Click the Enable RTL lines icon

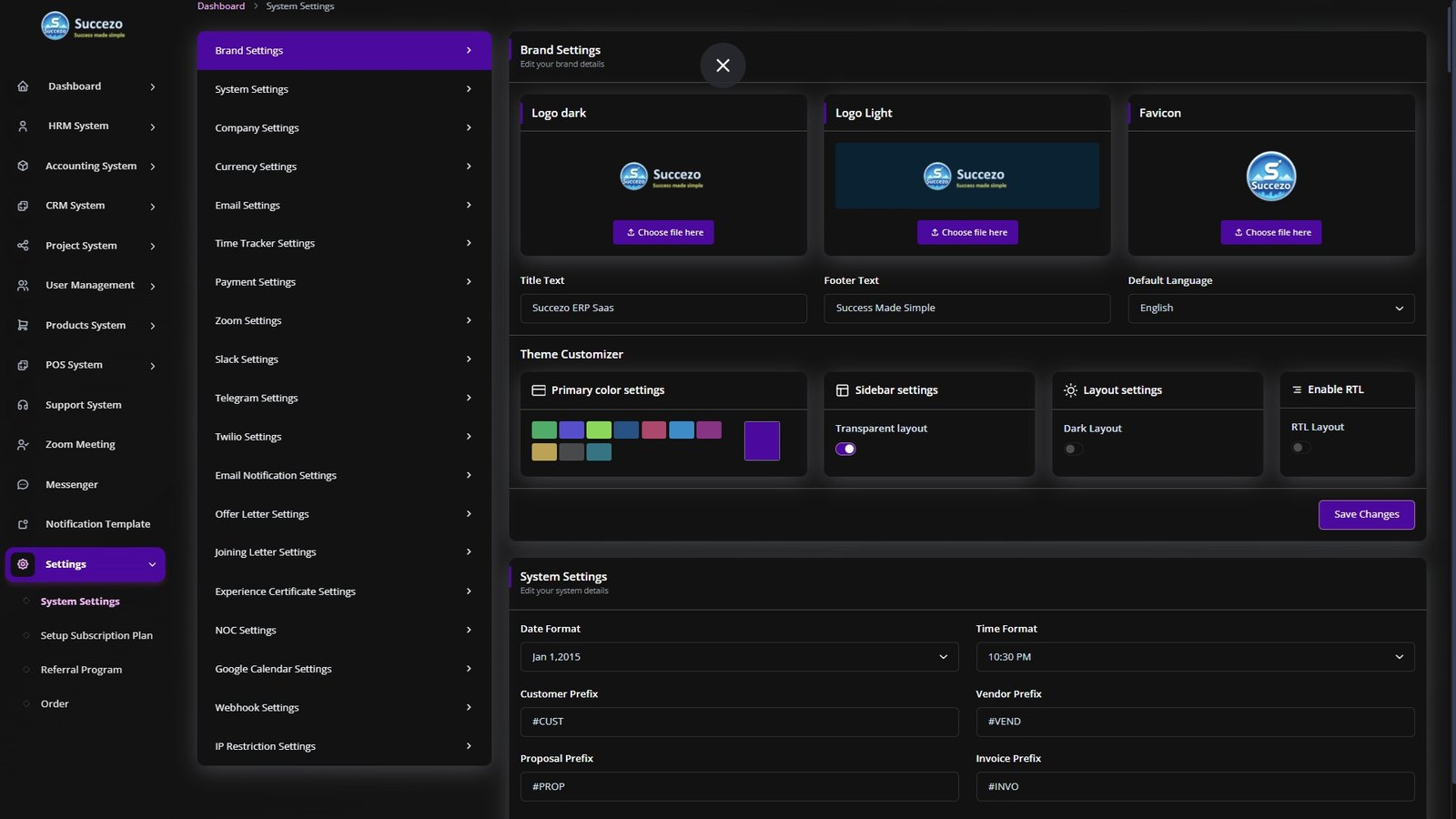1297,389
